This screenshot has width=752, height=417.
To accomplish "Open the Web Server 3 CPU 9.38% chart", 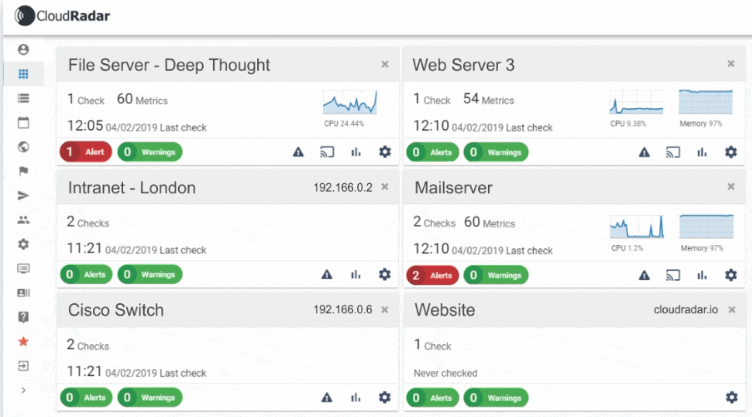I will [636, 102].
